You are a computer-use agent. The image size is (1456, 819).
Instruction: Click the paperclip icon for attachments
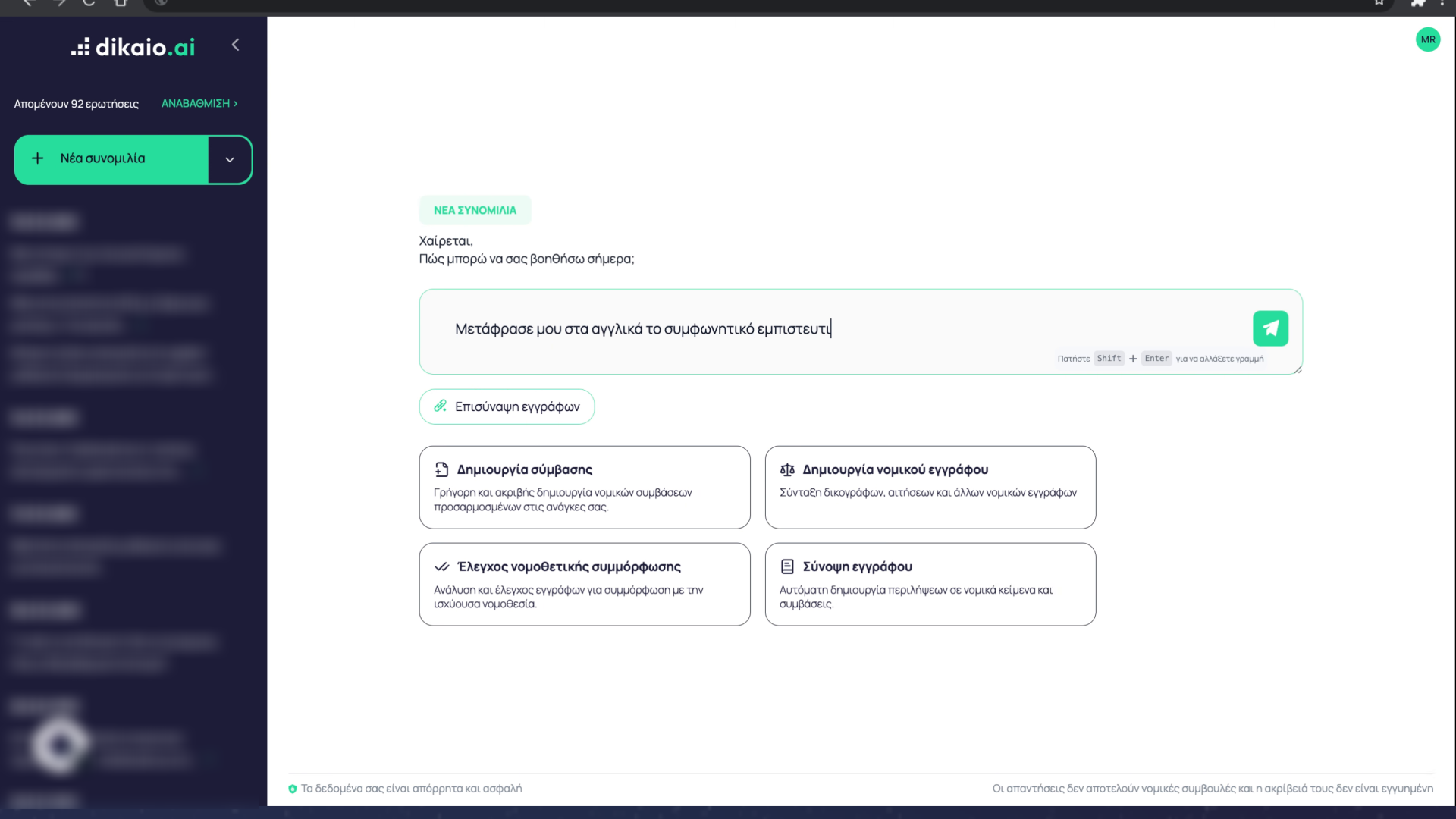pos(440,406)
